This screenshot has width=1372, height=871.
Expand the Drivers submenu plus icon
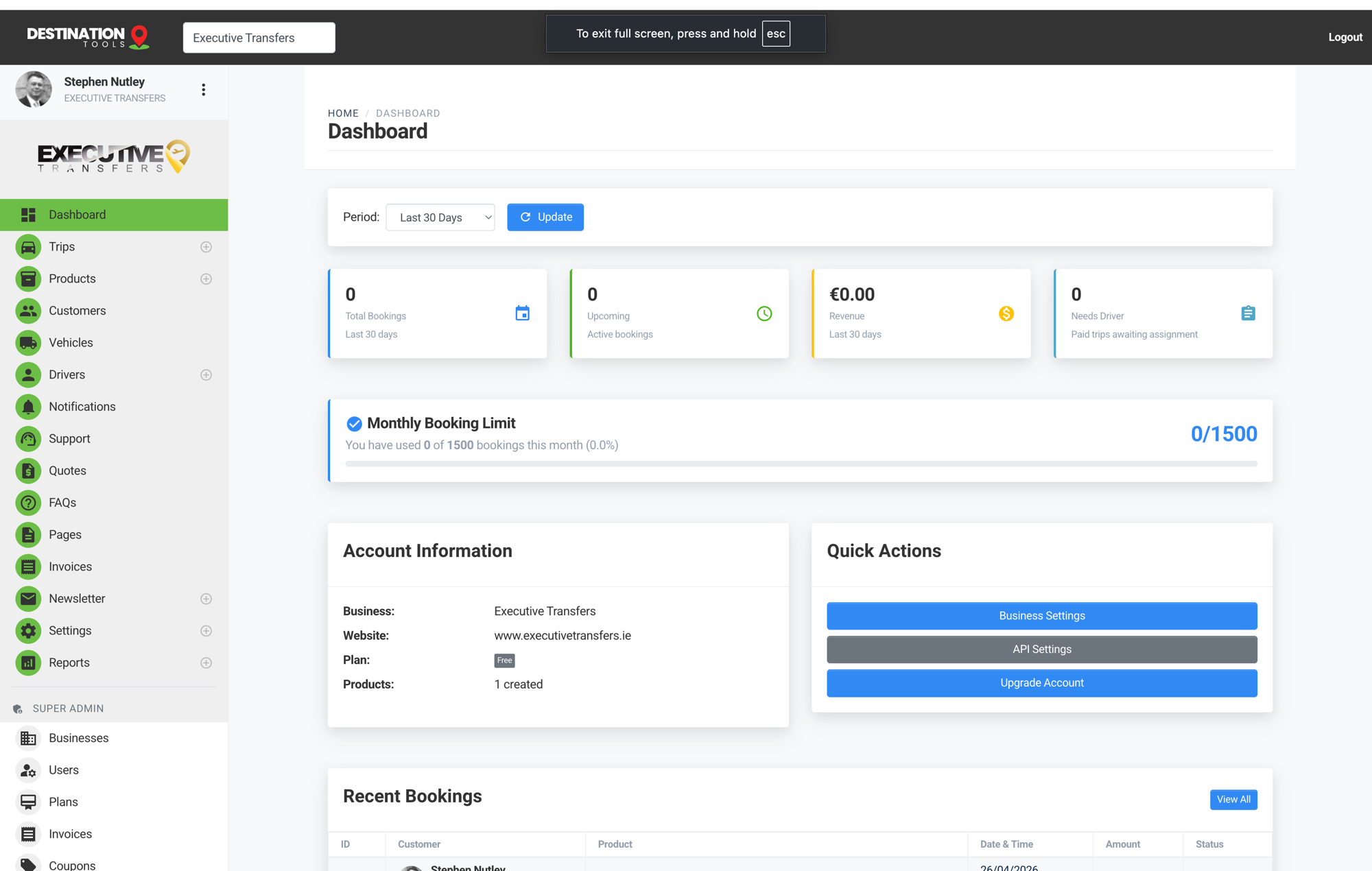point(206,375)
